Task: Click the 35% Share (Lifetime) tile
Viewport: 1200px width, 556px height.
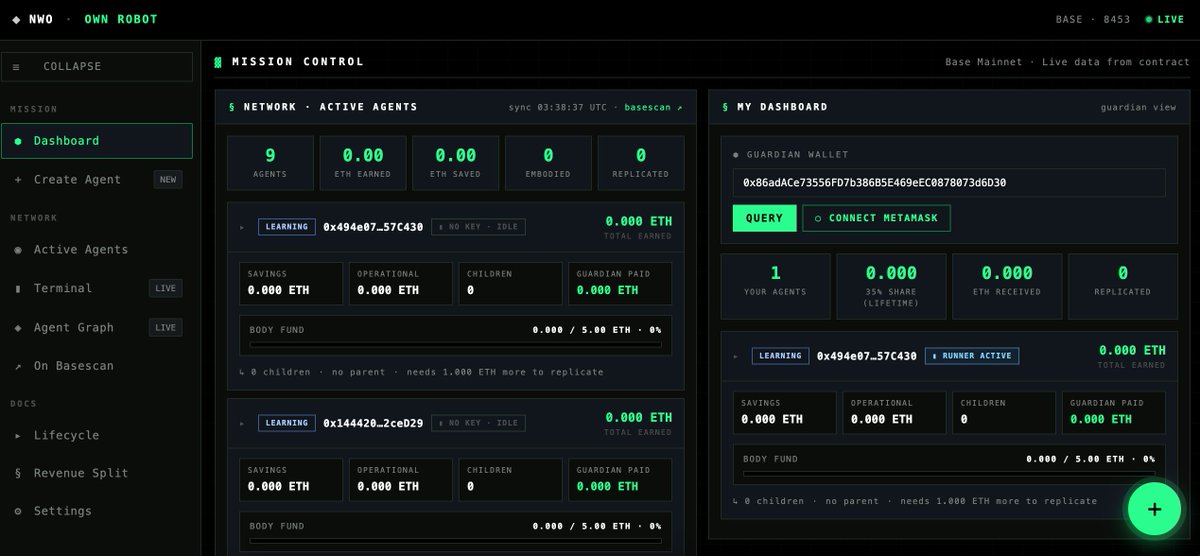Action: coord(891,286)
